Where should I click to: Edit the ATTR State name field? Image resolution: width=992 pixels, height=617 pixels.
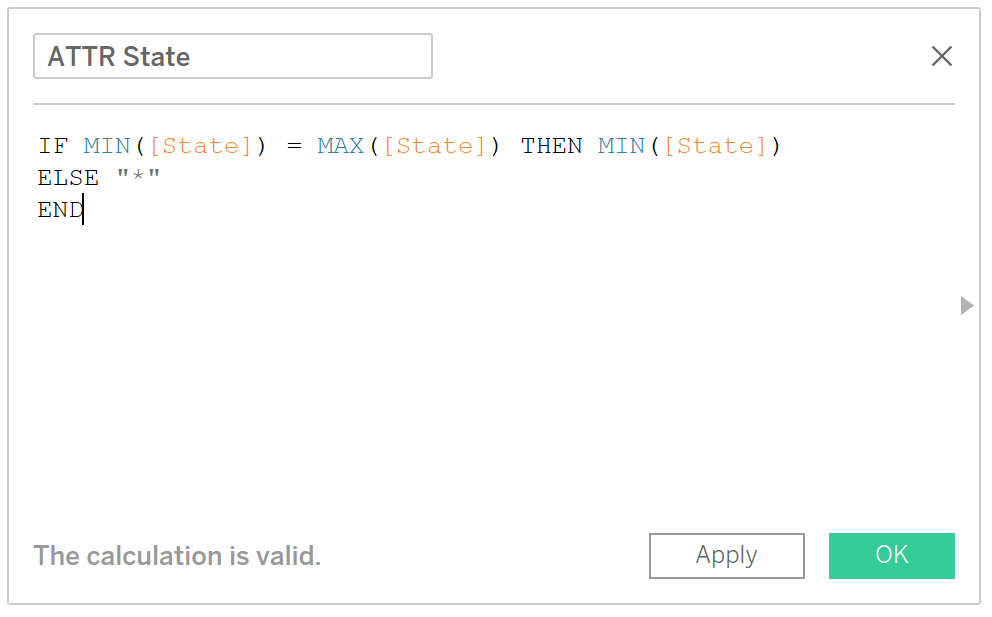[233, 56]
